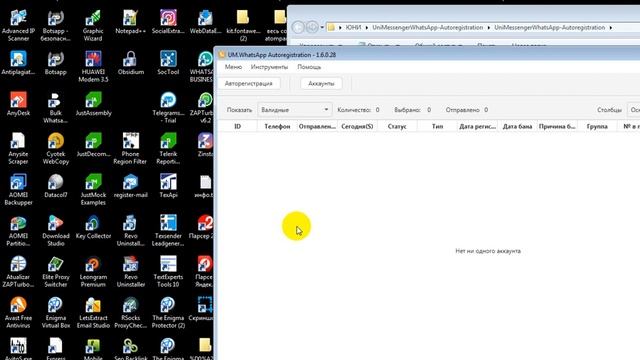Open AOMEI Backupper desktop shortcut
Screen dimensions: 640x360
click(x=18, y=189)
